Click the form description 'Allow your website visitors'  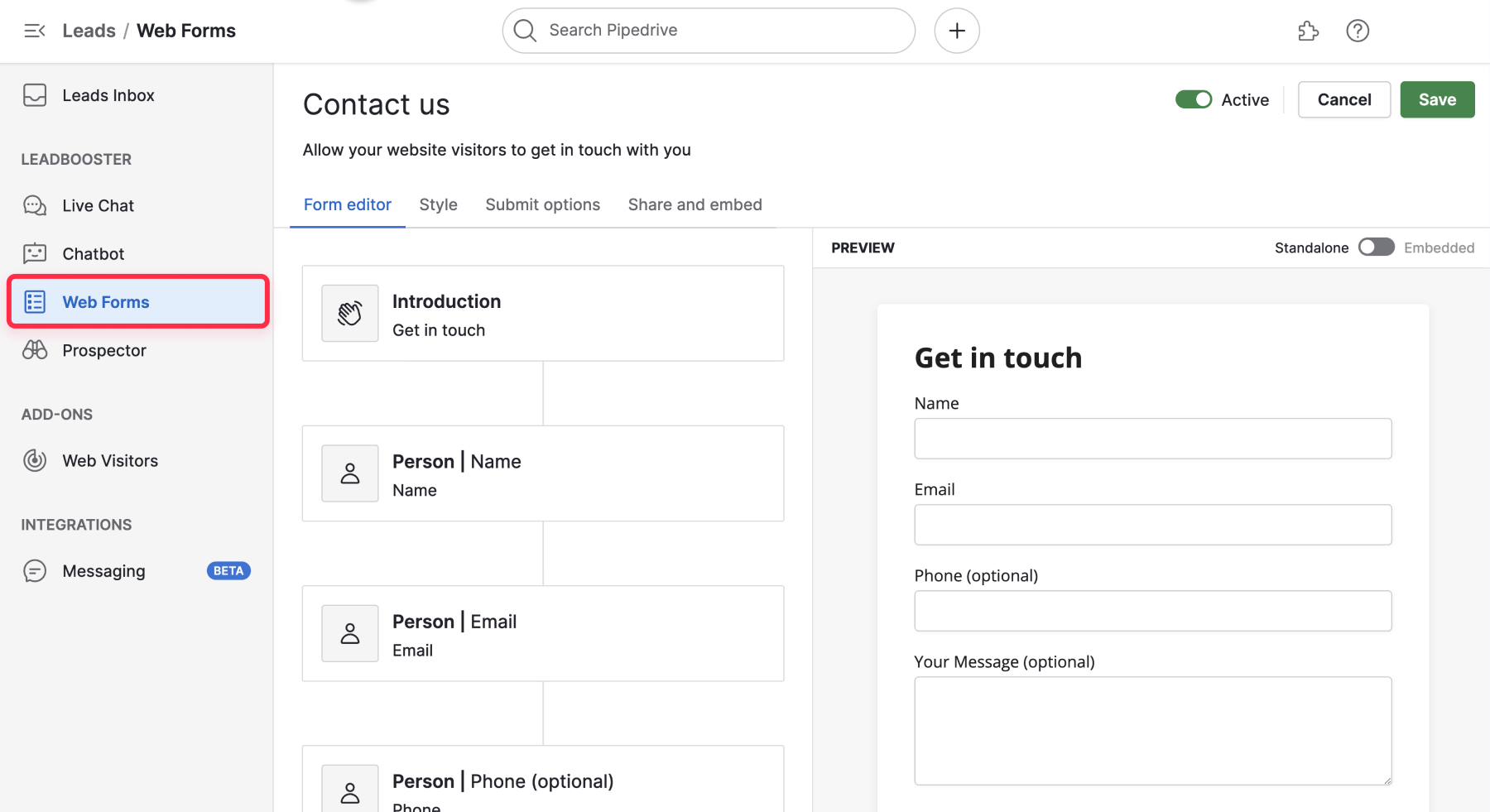click(x=497, y=150)
